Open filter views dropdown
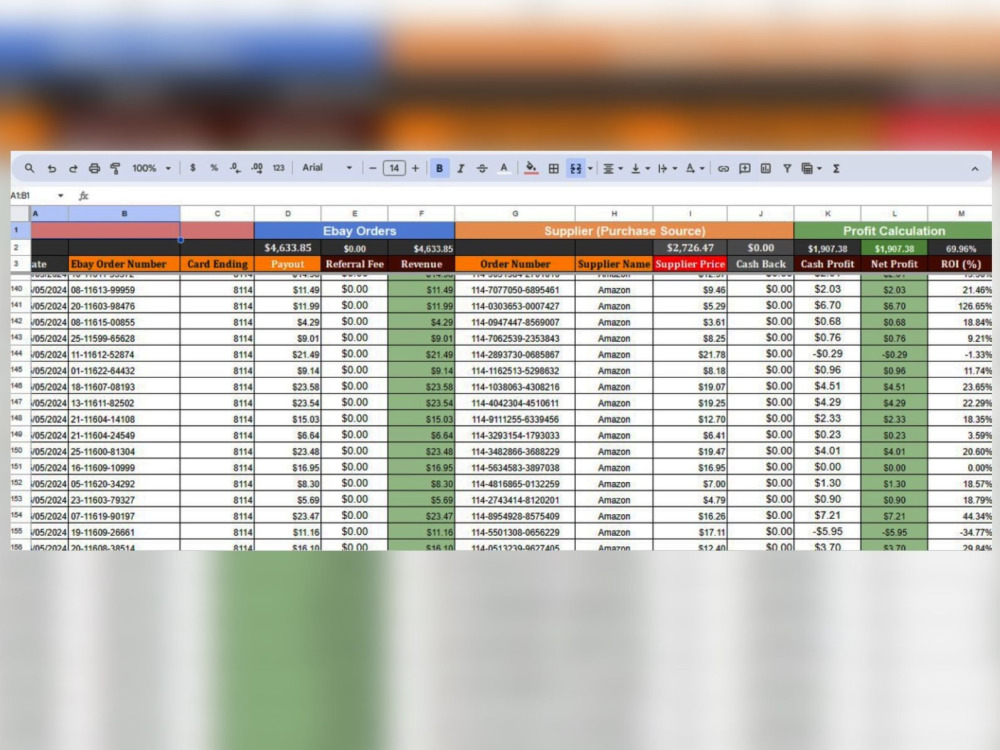The width and height of the screenshot is (1000, 750). point(811,168)
